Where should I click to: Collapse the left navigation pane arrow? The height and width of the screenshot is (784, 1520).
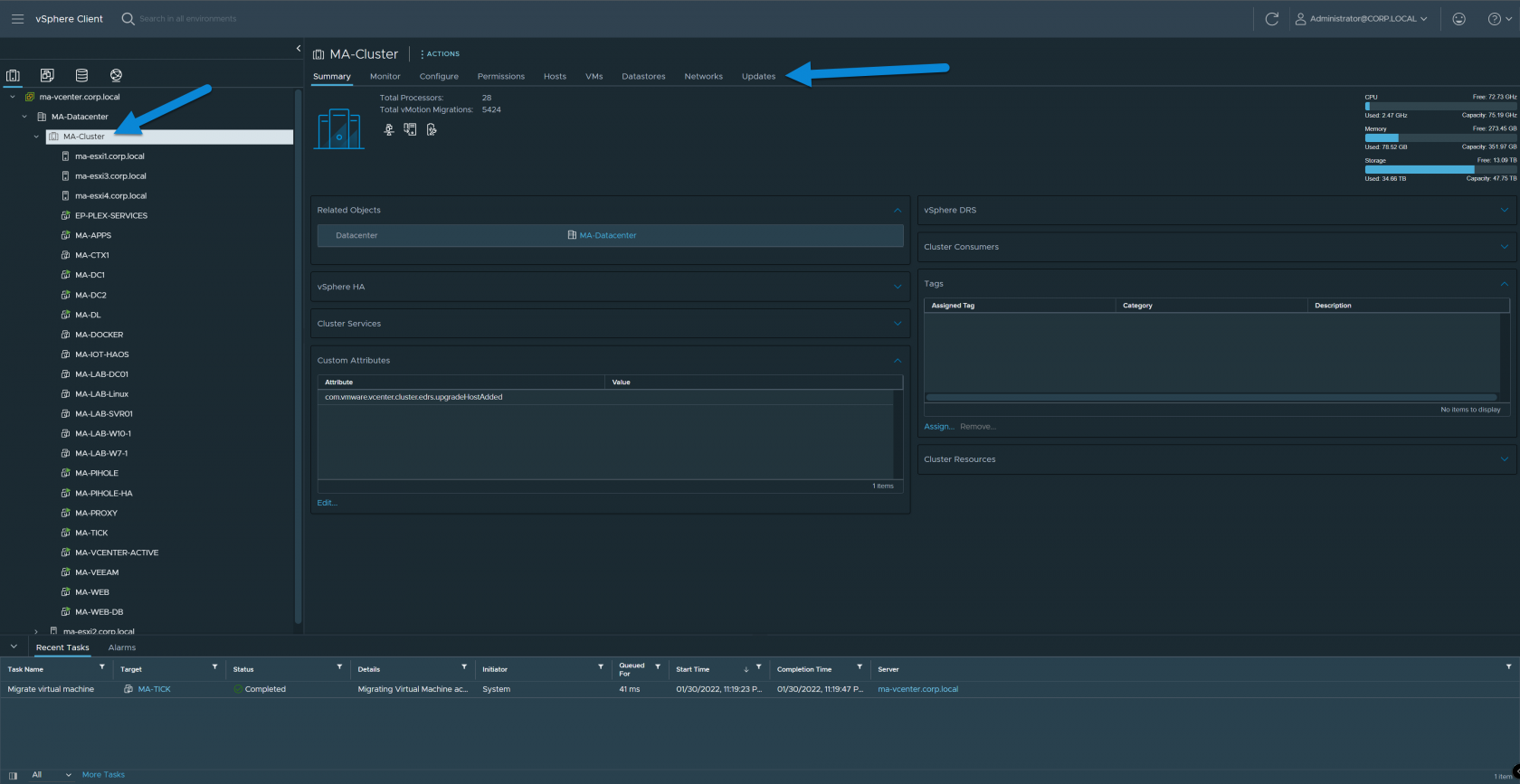(x=299, y=49)
